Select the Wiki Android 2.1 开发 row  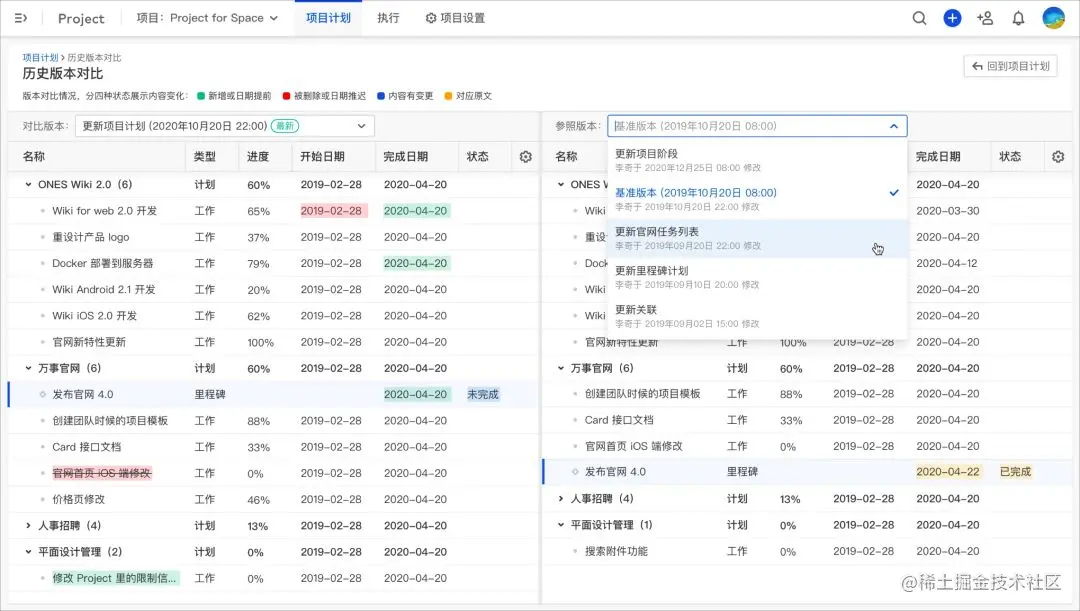tap(273, 289)
